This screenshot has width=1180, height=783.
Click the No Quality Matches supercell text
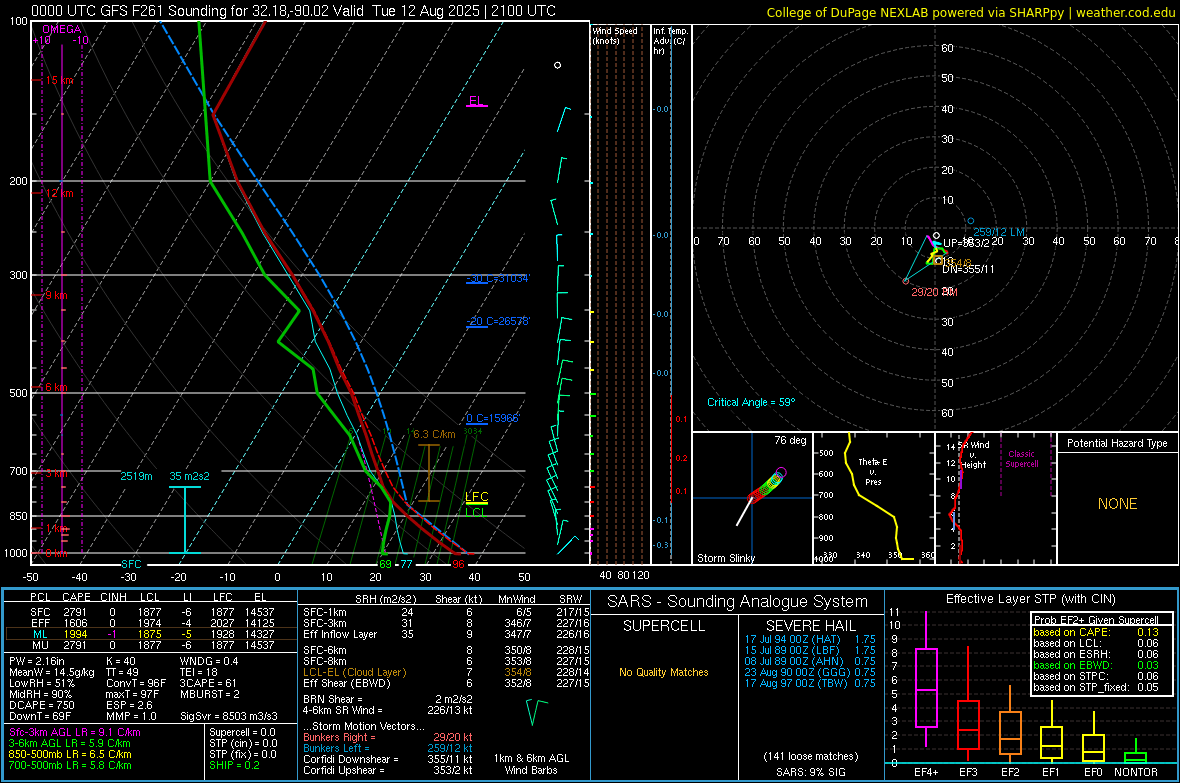[x=664, y=672]
